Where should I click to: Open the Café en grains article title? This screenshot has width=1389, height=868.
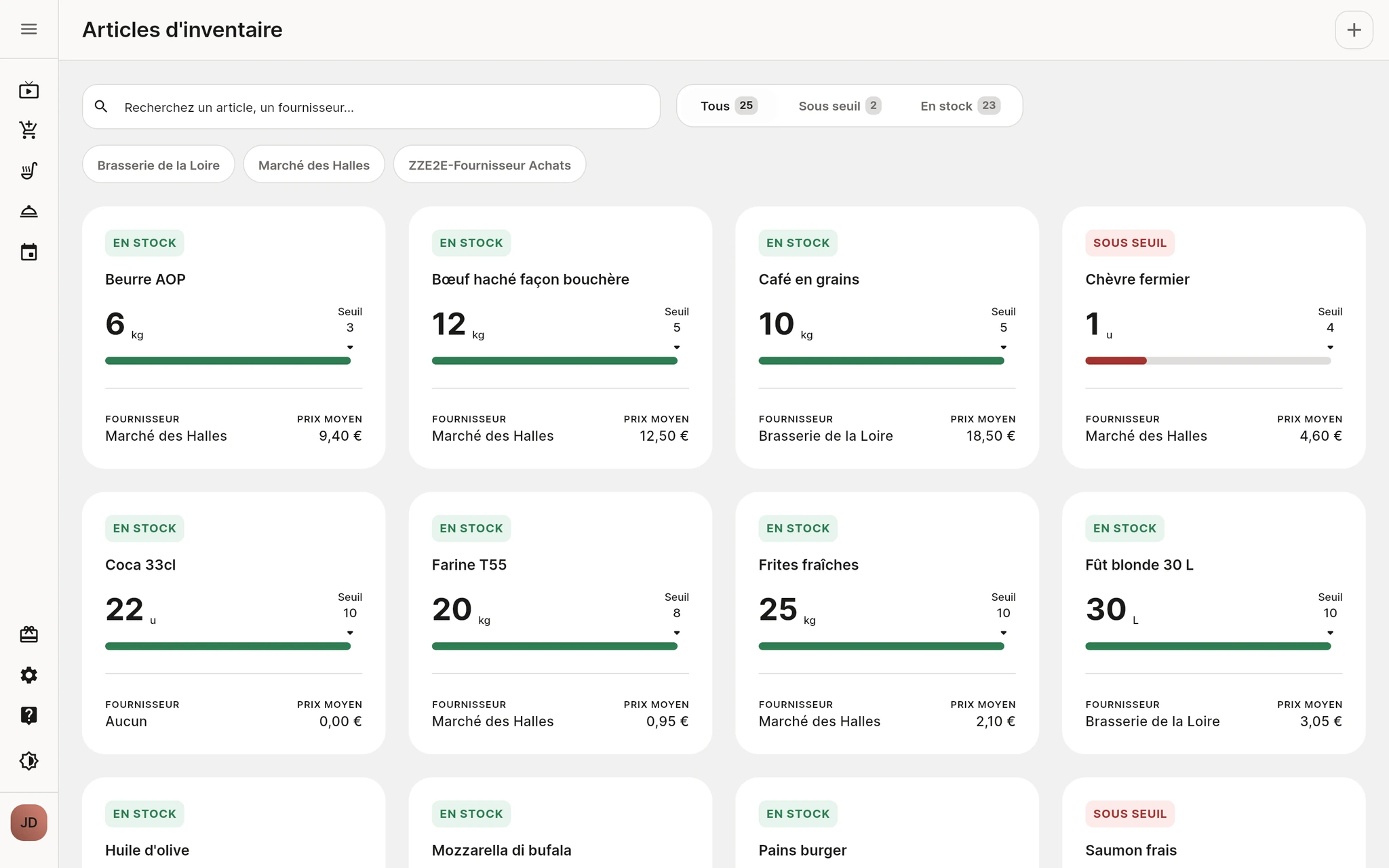coord(808,279)
